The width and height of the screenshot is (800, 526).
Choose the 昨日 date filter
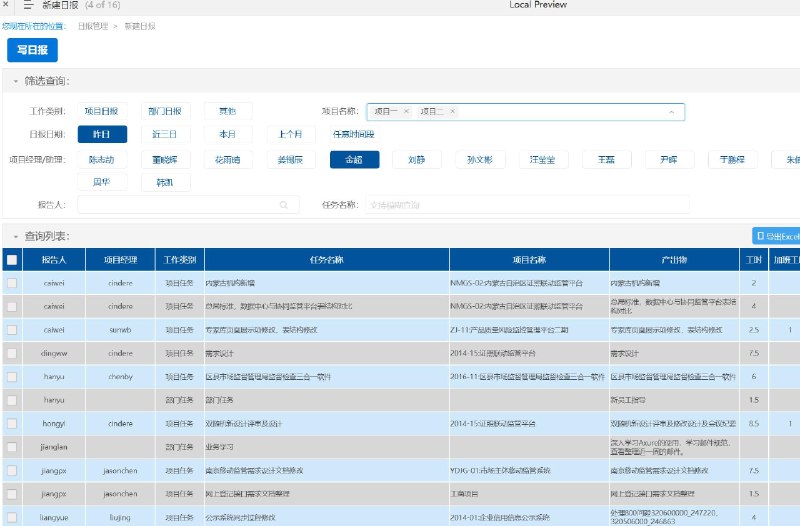coord(102,134)
